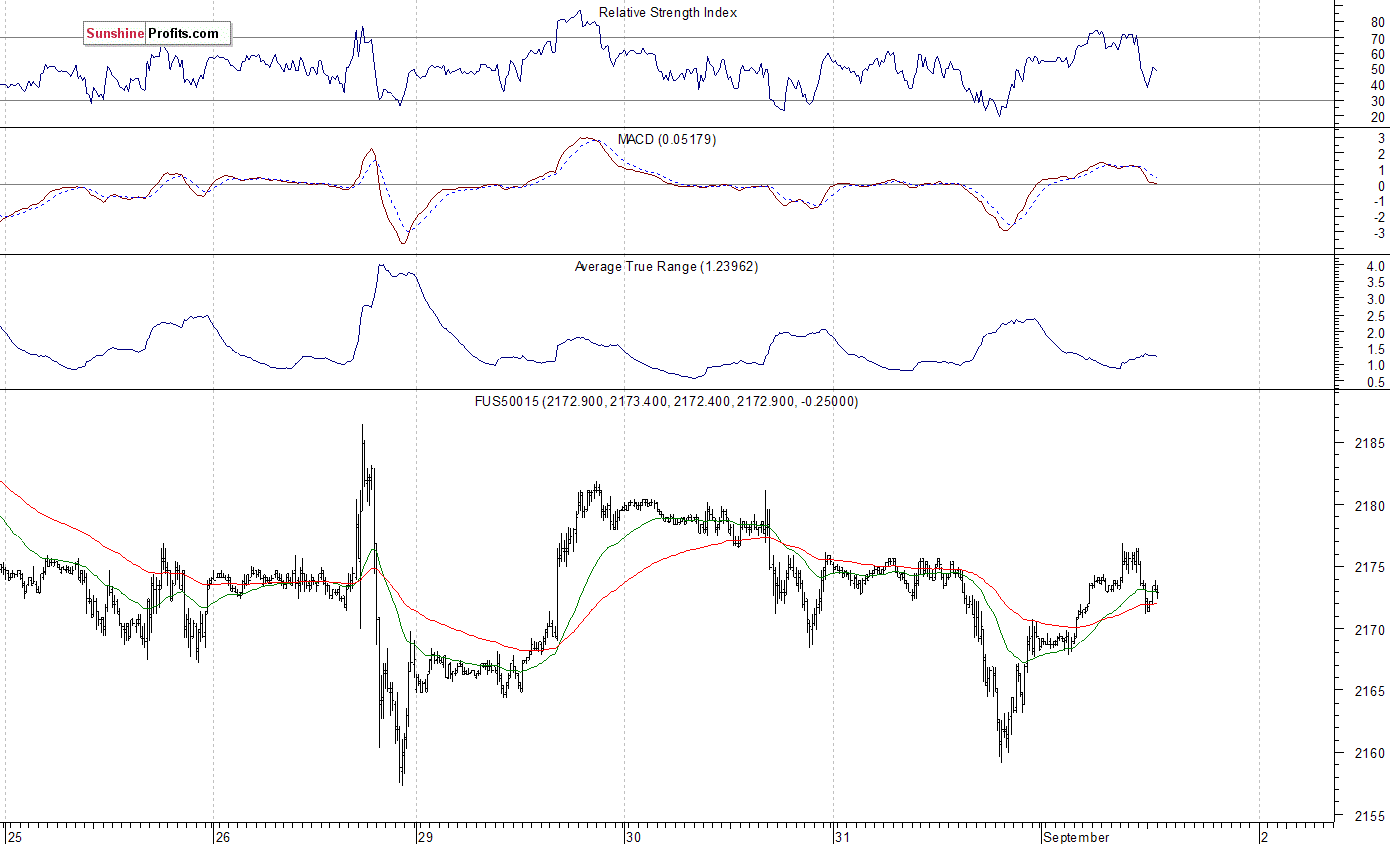Click the 2175 price axis label
Viewport: 1390px width, 844px height.
(x=1368, y=567)
